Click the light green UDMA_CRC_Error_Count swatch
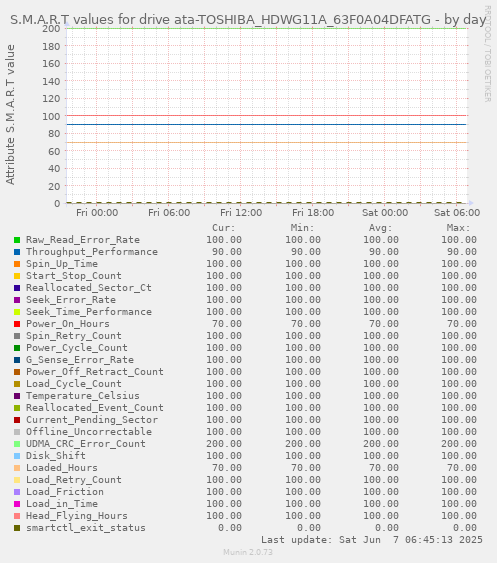 17,444
